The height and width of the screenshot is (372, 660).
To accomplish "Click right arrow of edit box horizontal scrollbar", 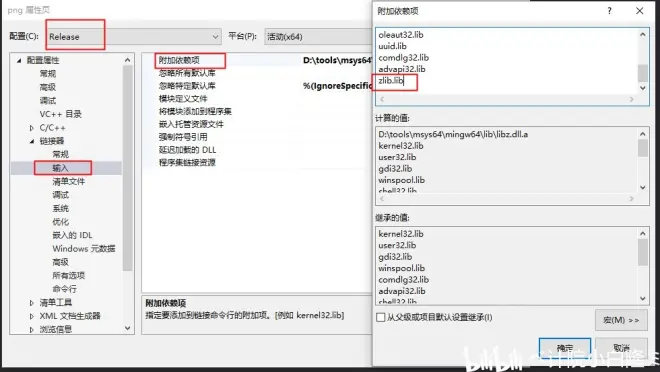I will [x=631, y=99].
